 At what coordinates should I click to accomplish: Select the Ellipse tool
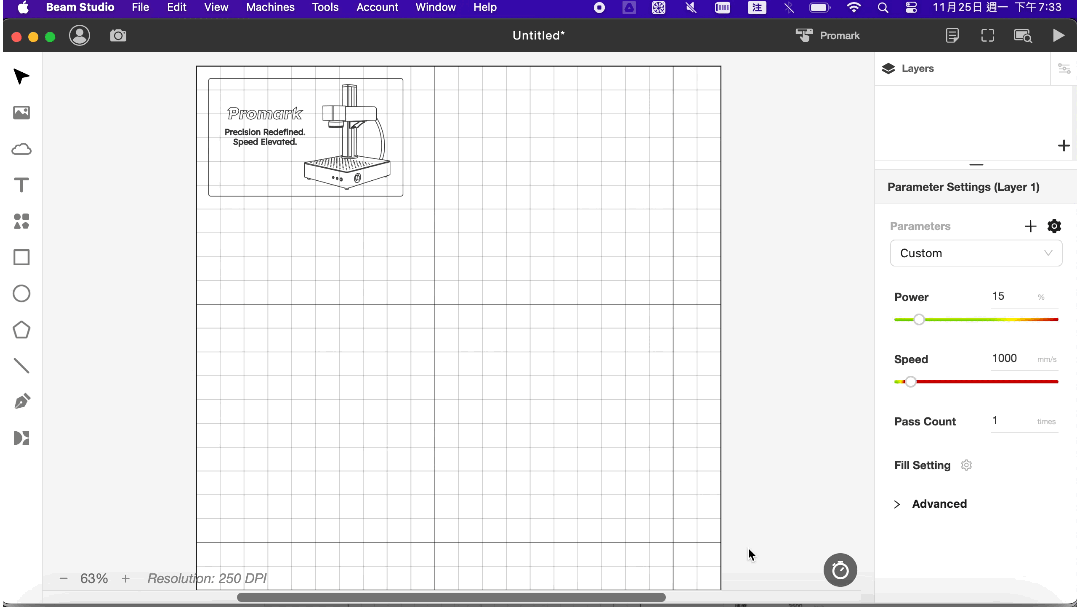coord(21,293)
